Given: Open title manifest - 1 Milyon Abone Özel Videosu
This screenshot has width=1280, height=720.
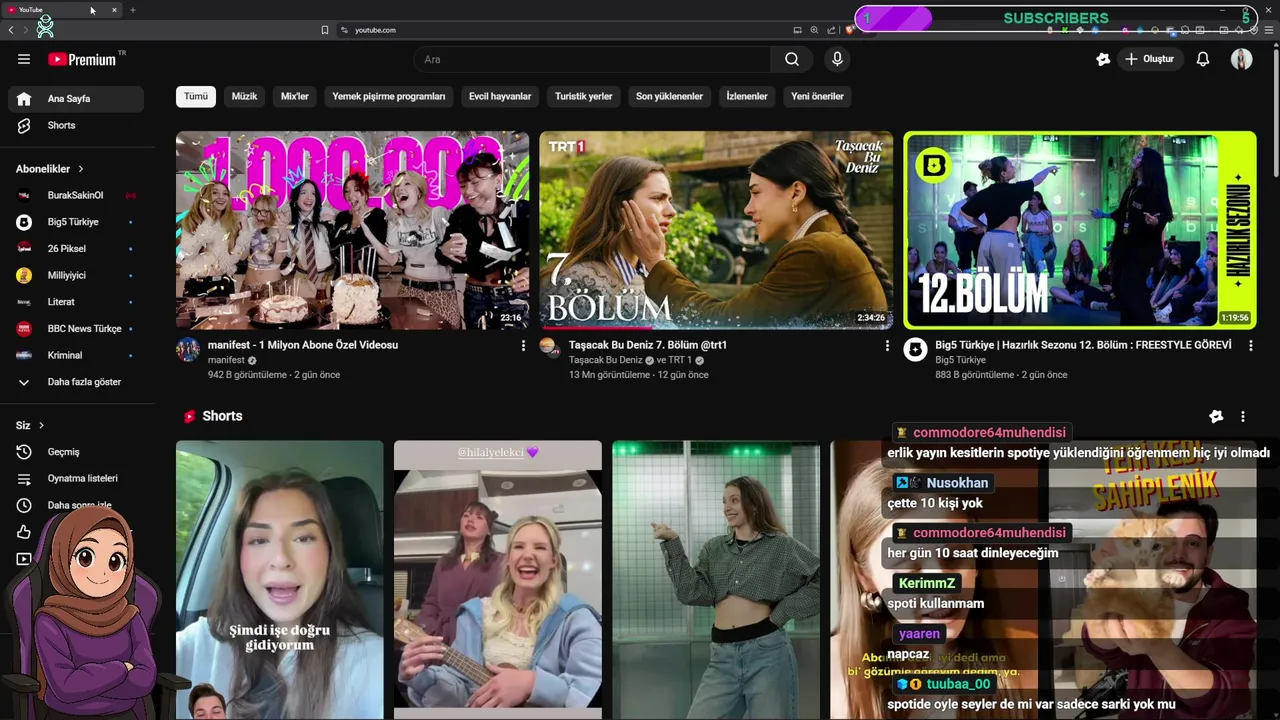Looking at the screenshot, I should (x=303, y=345).
